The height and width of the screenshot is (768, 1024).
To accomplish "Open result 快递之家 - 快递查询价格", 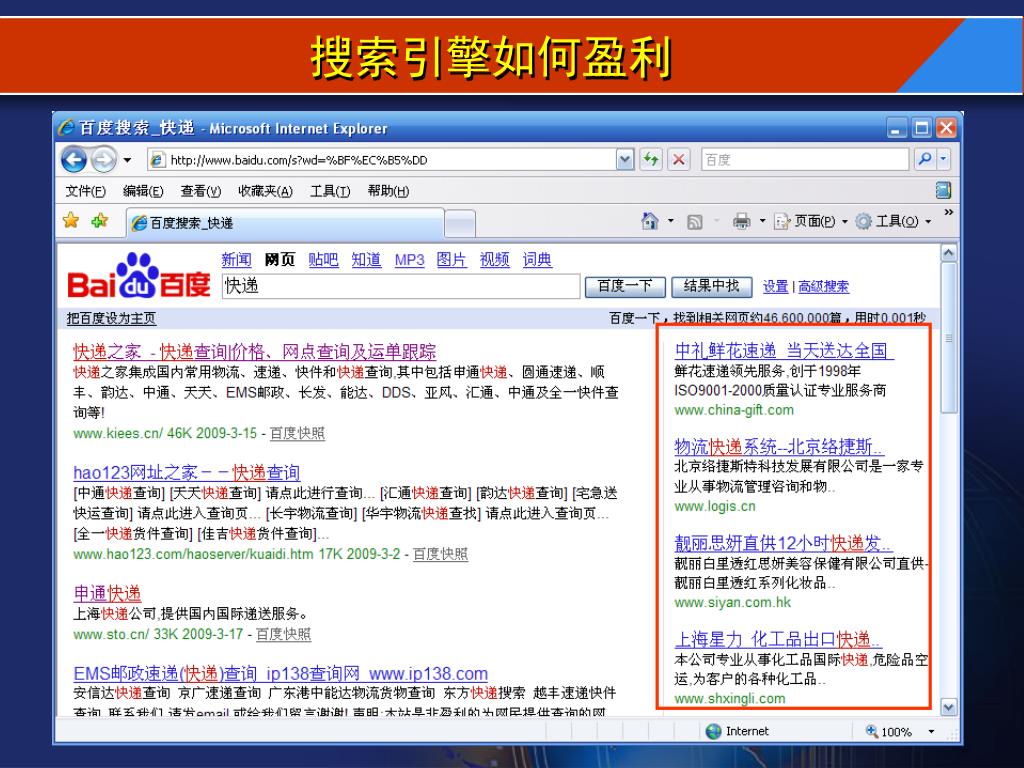I will coord(255,352).
